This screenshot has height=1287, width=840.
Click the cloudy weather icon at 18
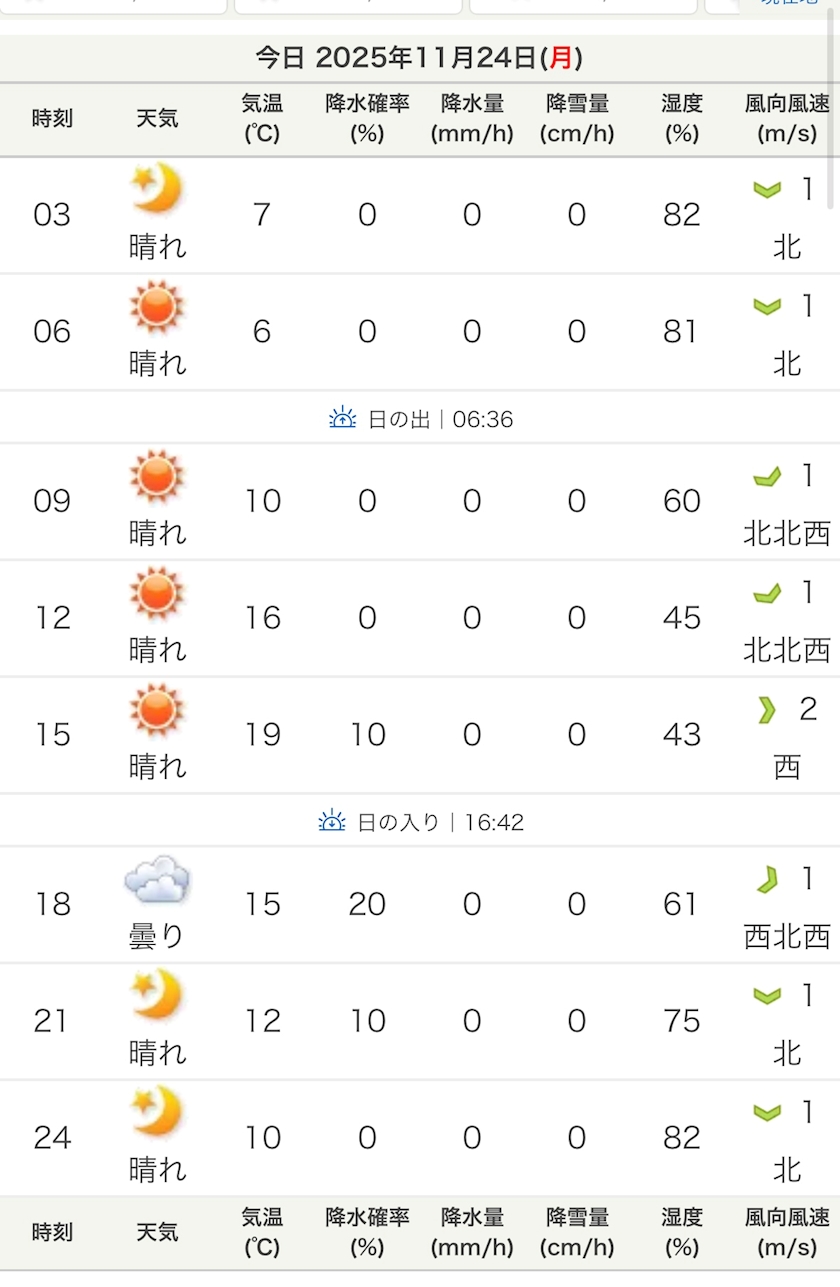click(157, 880)
